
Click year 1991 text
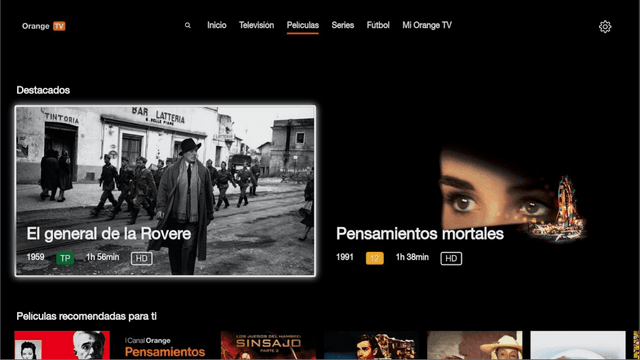(344, 257)
